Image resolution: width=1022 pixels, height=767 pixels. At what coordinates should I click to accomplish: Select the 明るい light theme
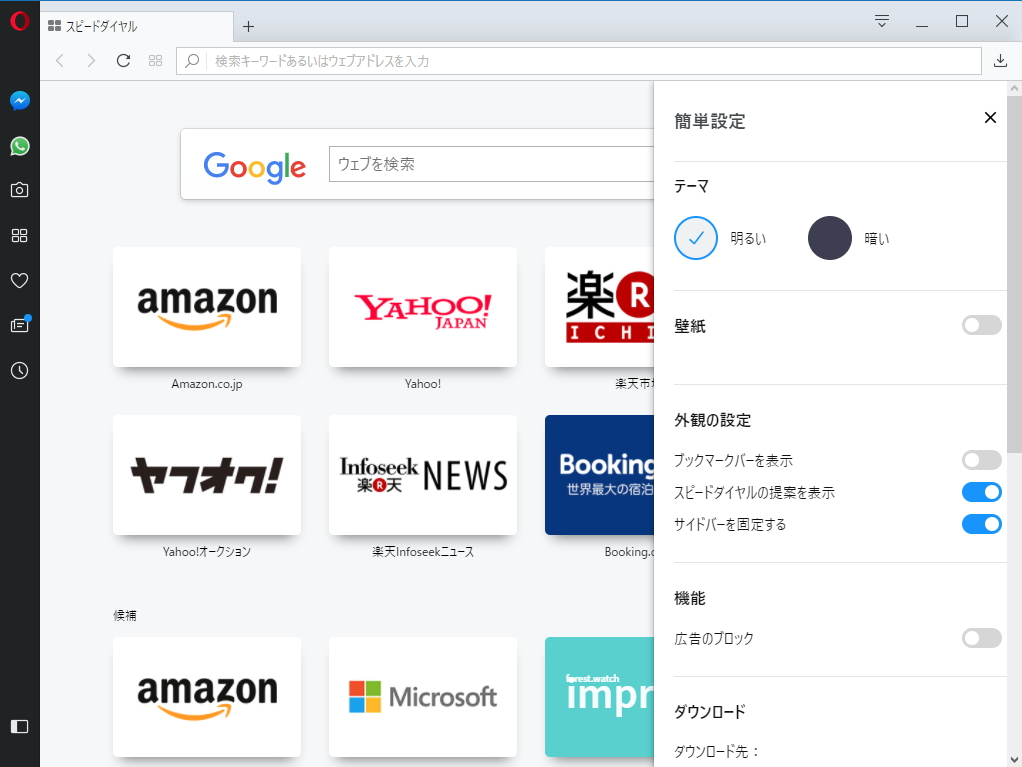(x=695, y=238)
